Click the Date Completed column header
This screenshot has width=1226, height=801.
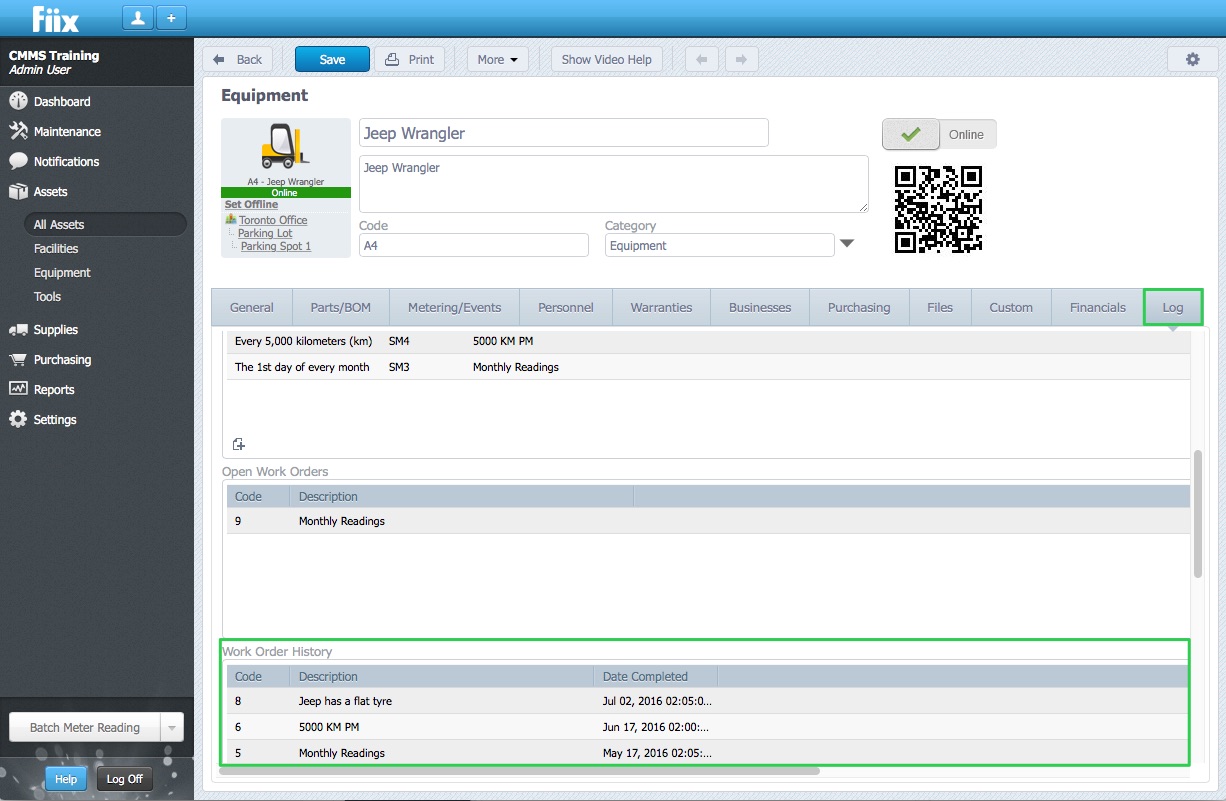coord(655,677)
